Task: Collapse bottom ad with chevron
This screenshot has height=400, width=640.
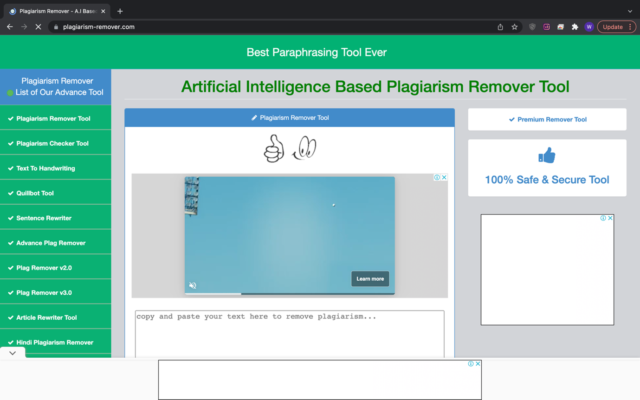Action: [13, 353]
